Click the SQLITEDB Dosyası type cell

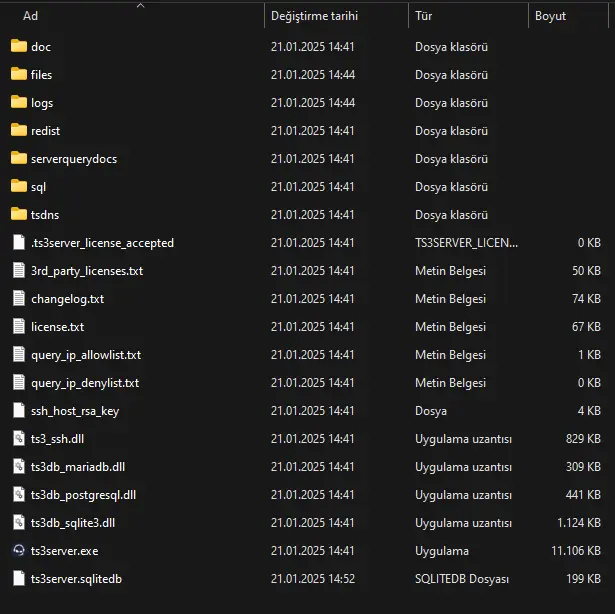tap(462, 579)
